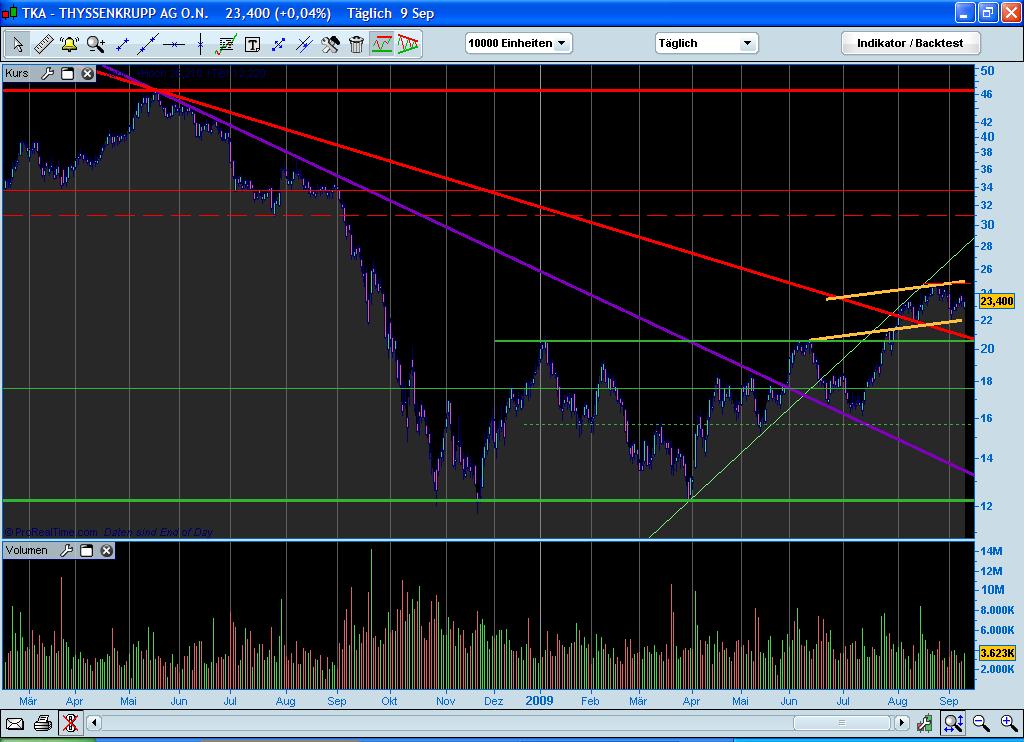Click the Volumen panel label
This screenshot has height=742, width=1024.
click(x=27, y=551)
